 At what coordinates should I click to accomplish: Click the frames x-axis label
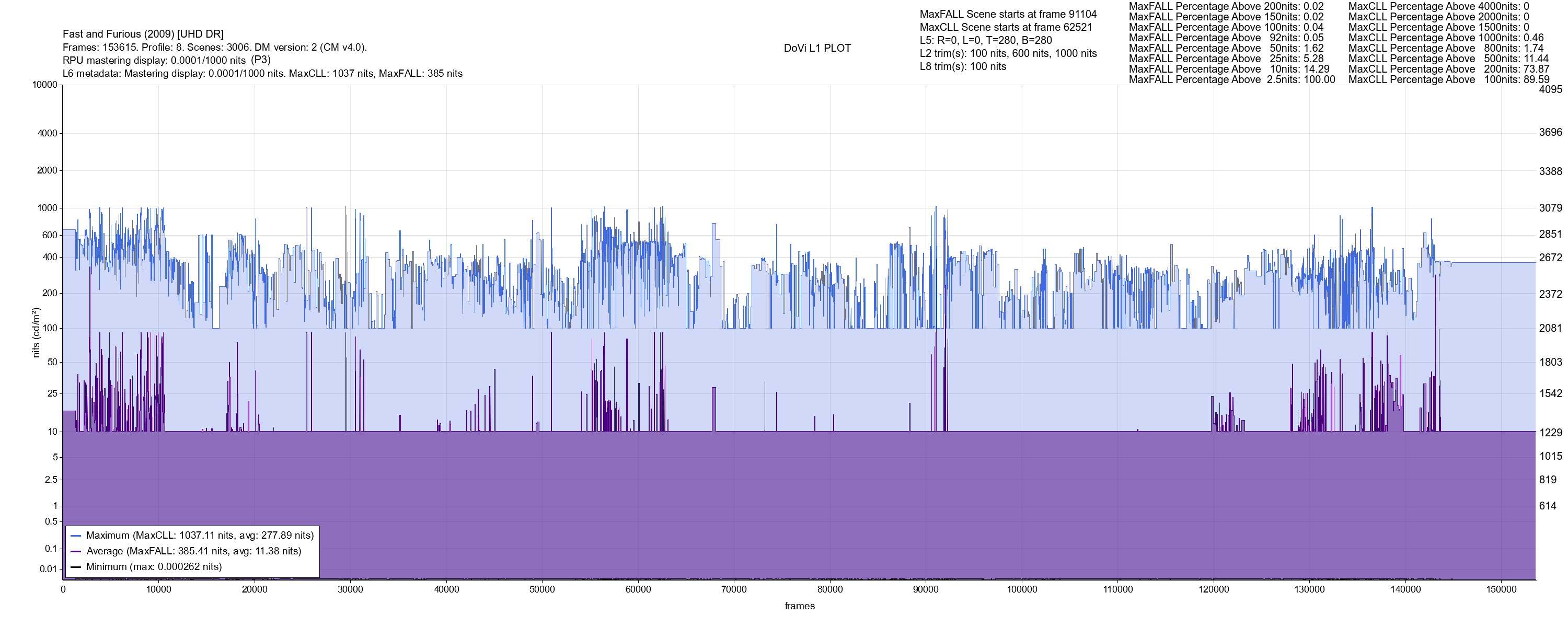coord(799,606)
